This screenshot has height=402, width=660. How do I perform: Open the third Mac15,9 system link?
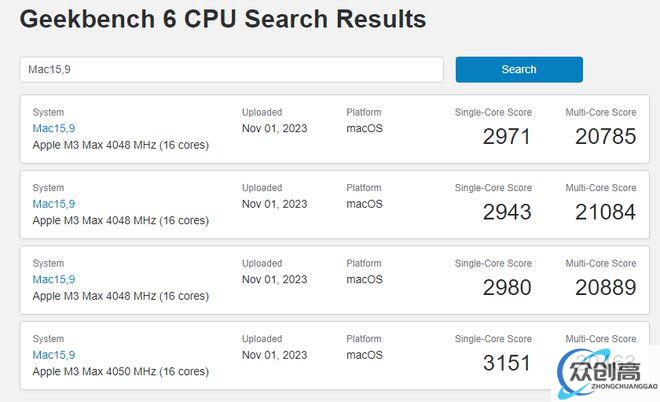tap(54, 280)
